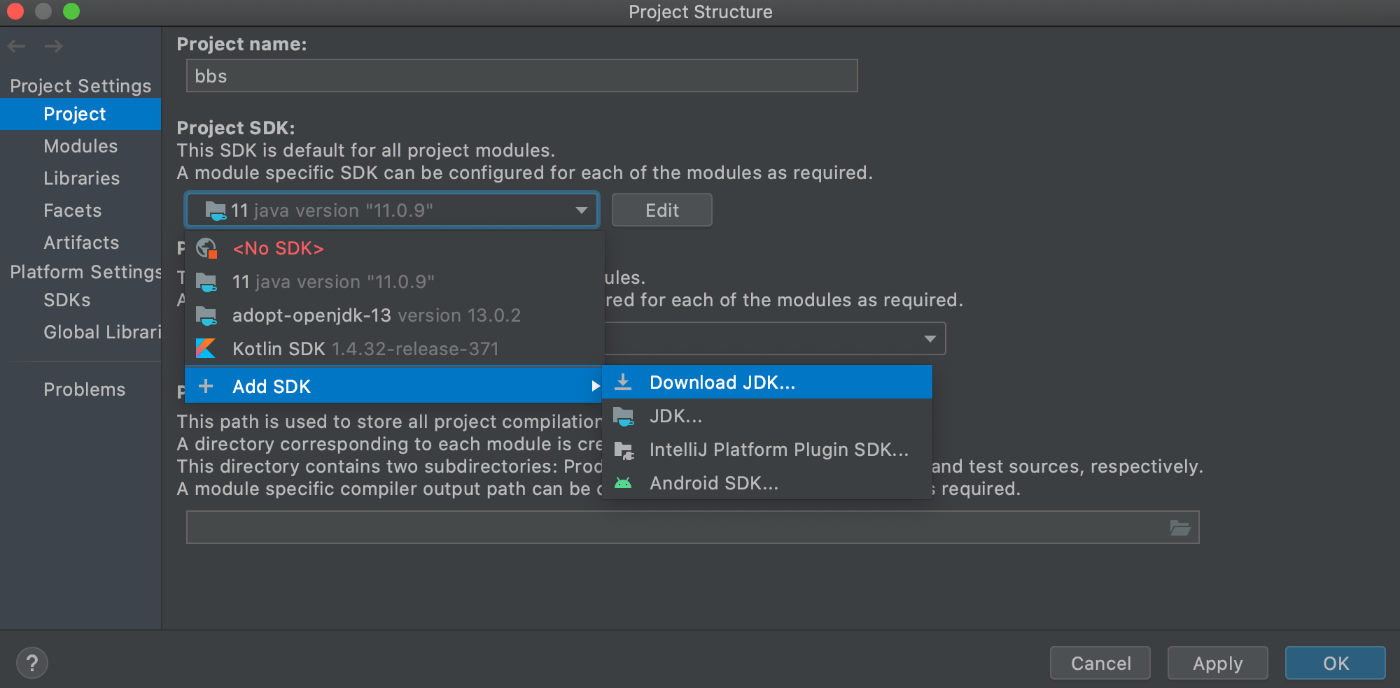Click the Project SDK: heading label
This screenshot has width=1400, height=688.
[236, 128]
